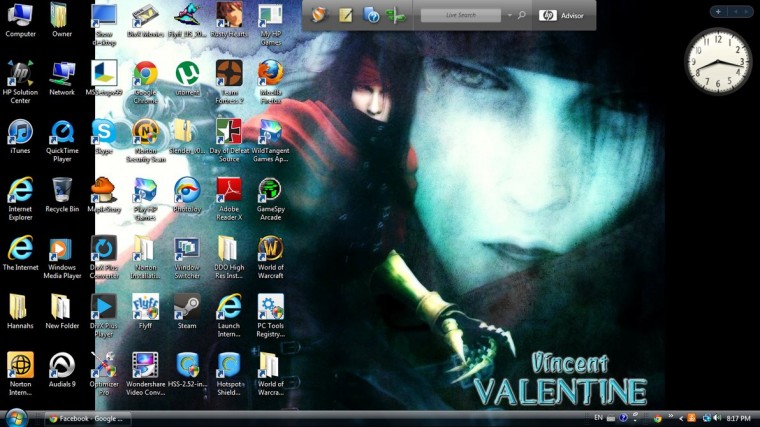Launch Optimizer Pro

point(104,373)
